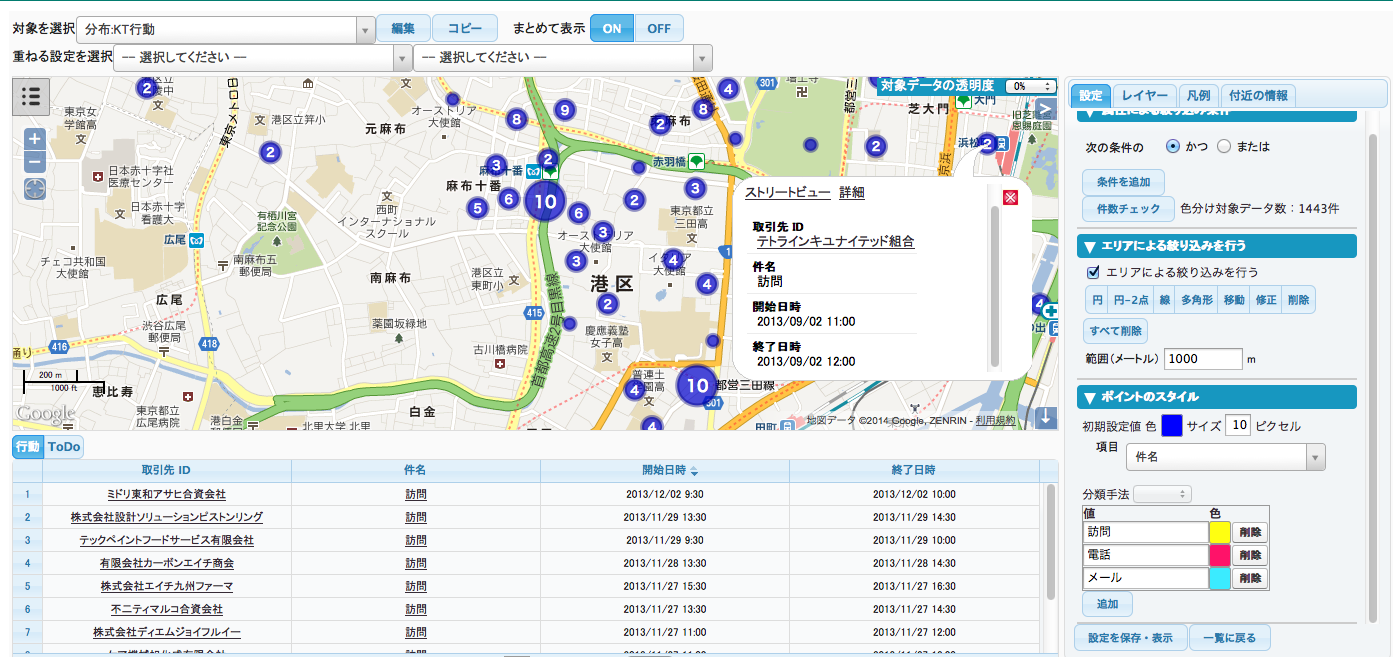The height and width of the screenshot is (657, 1393).
Task: Click the 一覧に戻る button
Action: [1230, 637]
